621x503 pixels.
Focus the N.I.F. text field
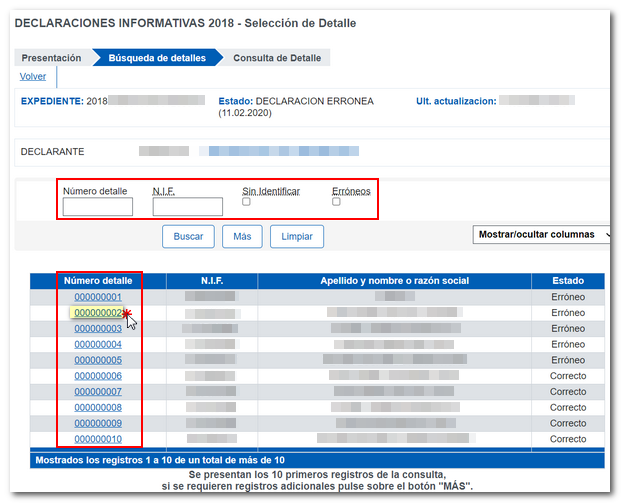coord(188,207)
